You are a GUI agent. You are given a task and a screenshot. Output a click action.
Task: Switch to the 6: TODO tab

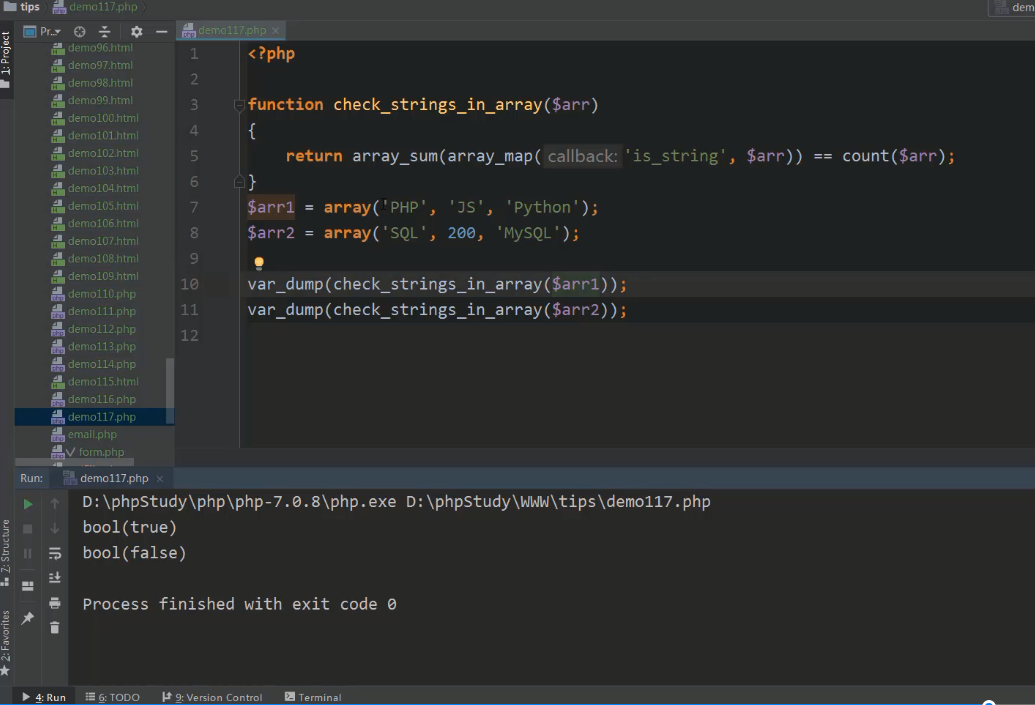112,697
